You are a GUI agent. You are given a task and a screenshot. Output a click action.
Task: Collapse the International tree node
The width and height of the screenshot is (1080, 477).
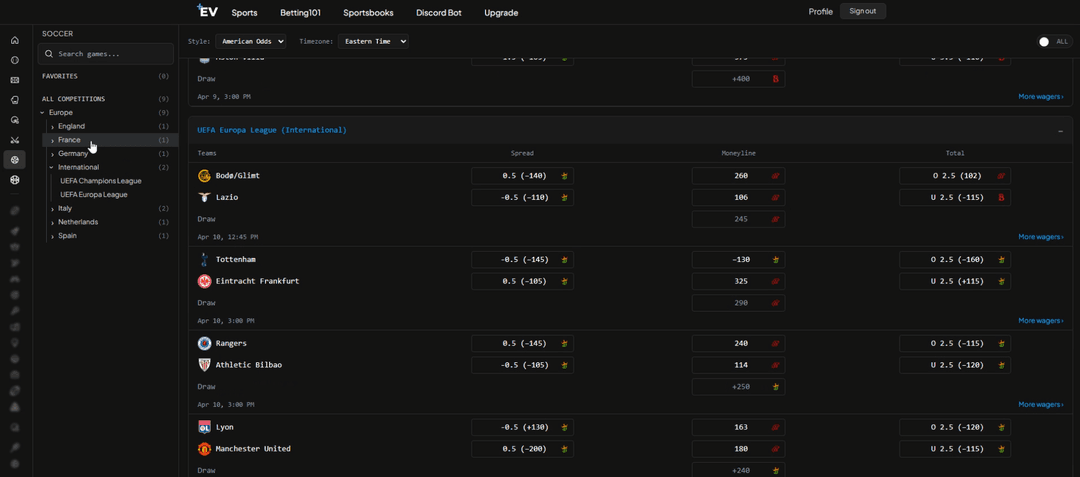[x=52, y=167]
